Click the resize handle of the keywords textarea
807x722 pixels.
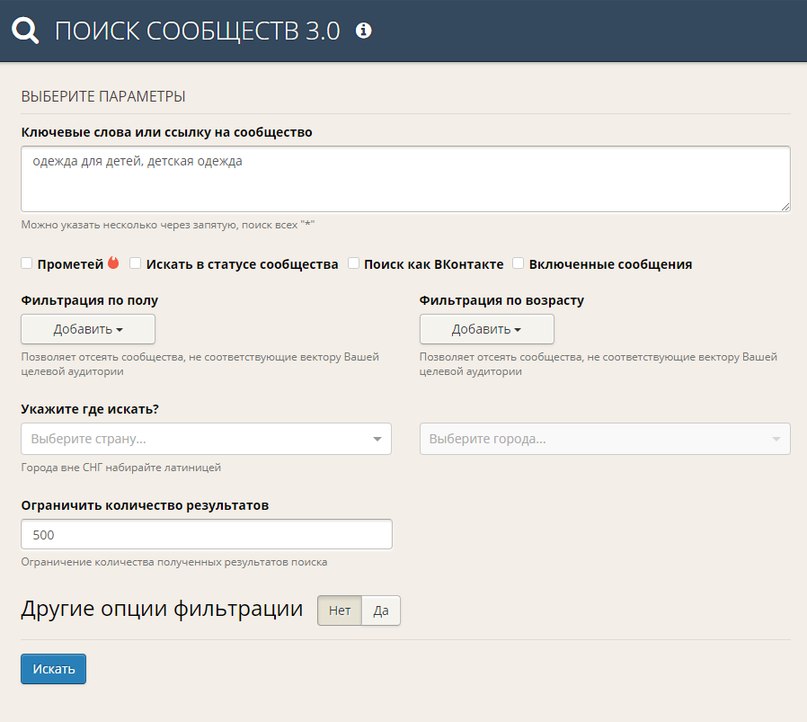click(x=784, y=206)
